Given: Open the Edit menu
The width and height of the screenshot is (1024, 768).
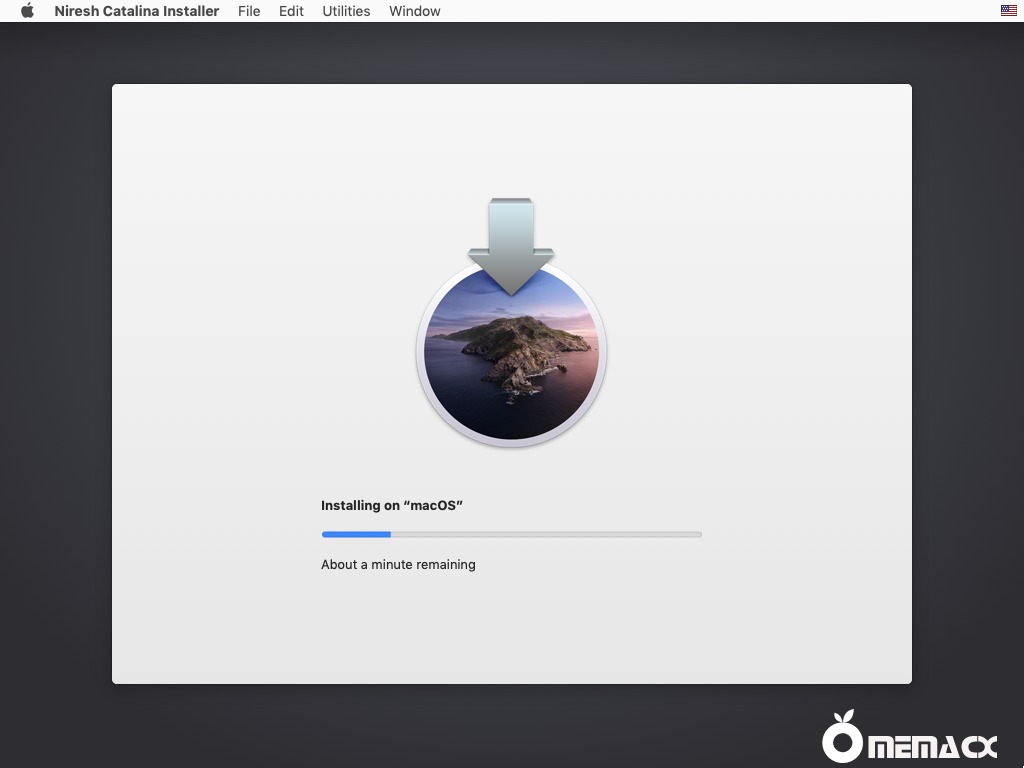Looking at the screenshot, I should [x=291, y=11].
